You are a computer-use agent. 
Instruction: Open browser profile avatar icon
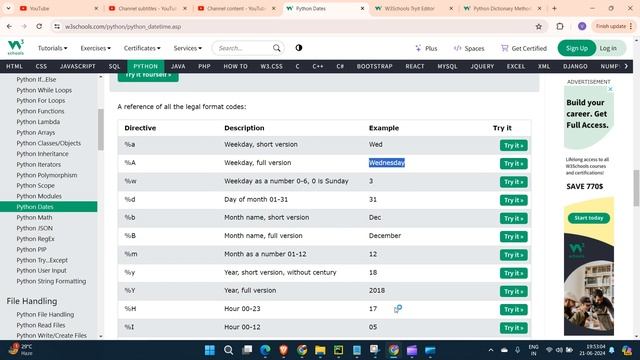click(582, 26)
